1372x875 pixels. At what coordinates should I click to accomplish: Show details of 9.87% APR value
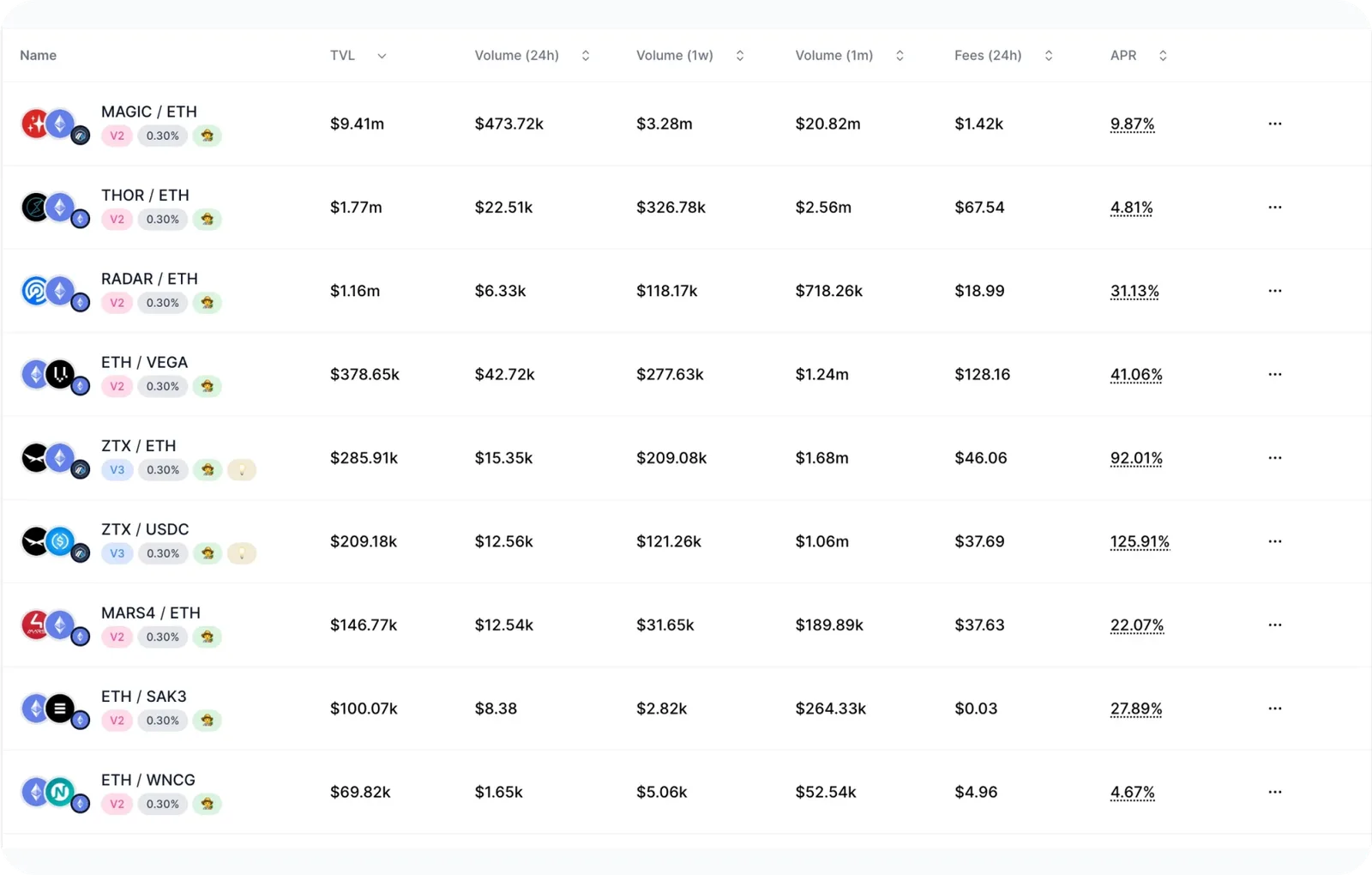pyautogui.click(x=1133, y=124)
